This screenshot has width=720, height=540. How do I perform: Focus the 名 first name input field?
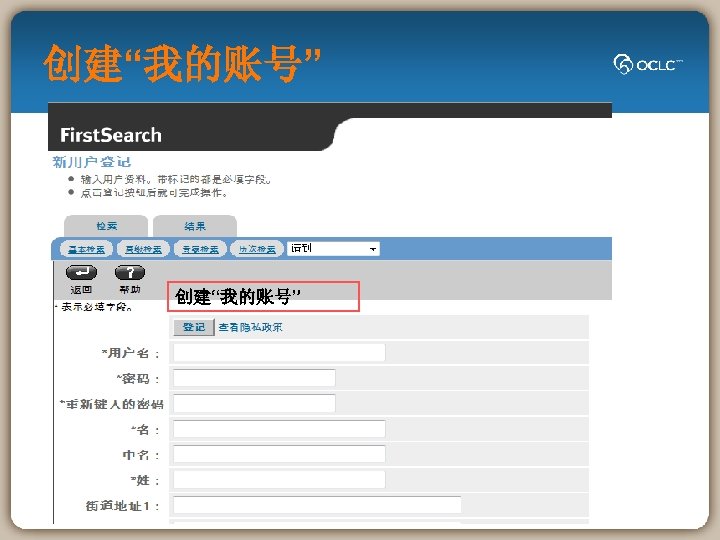point(279,429)
